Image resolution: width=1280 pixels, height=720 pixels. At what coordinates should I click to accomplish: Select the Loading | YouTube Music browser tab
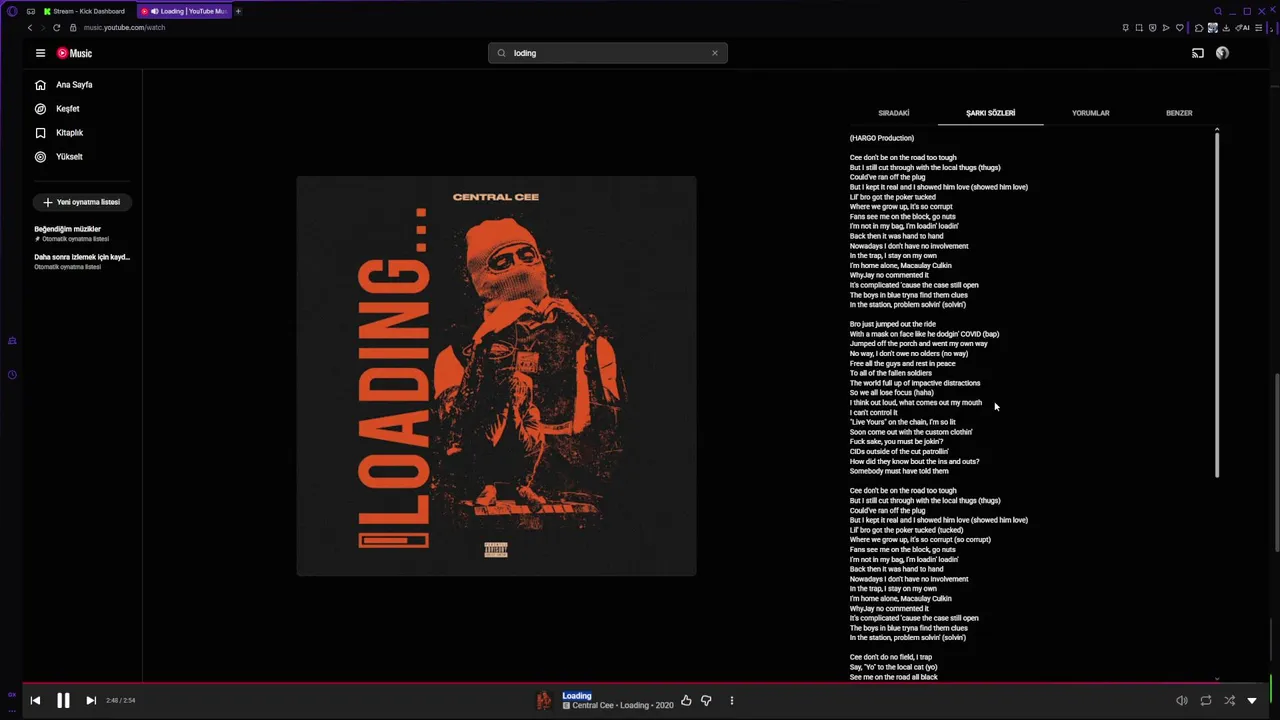[x=184, y=11]
